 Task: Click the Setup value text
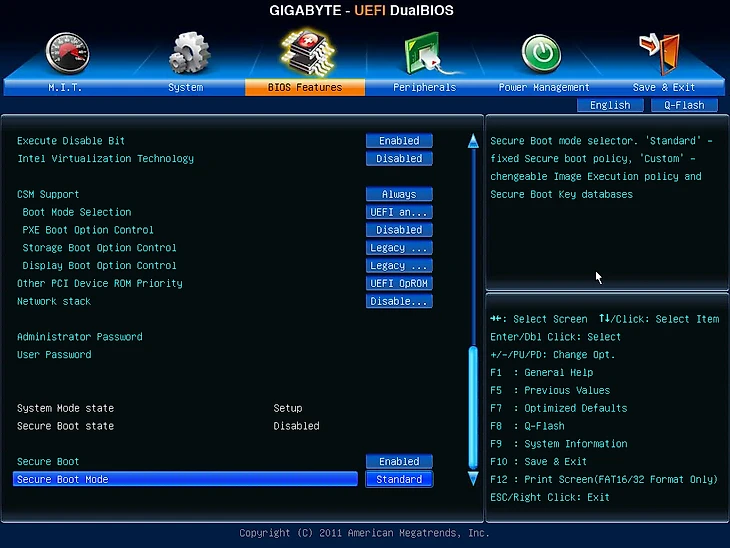click(x=288, y=408)
